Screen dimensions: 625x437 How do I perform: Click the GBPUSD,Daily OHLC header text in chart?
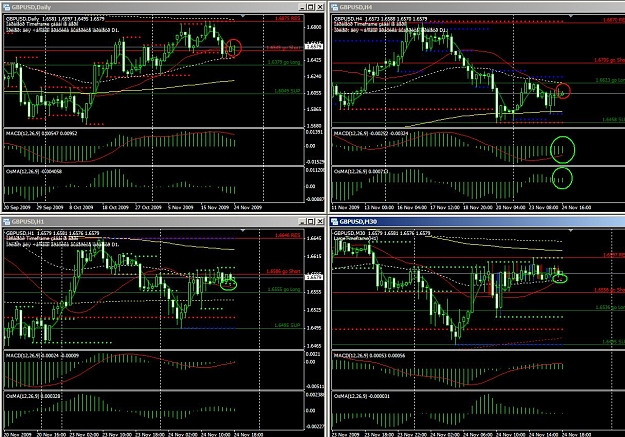[x=55, y=19]
